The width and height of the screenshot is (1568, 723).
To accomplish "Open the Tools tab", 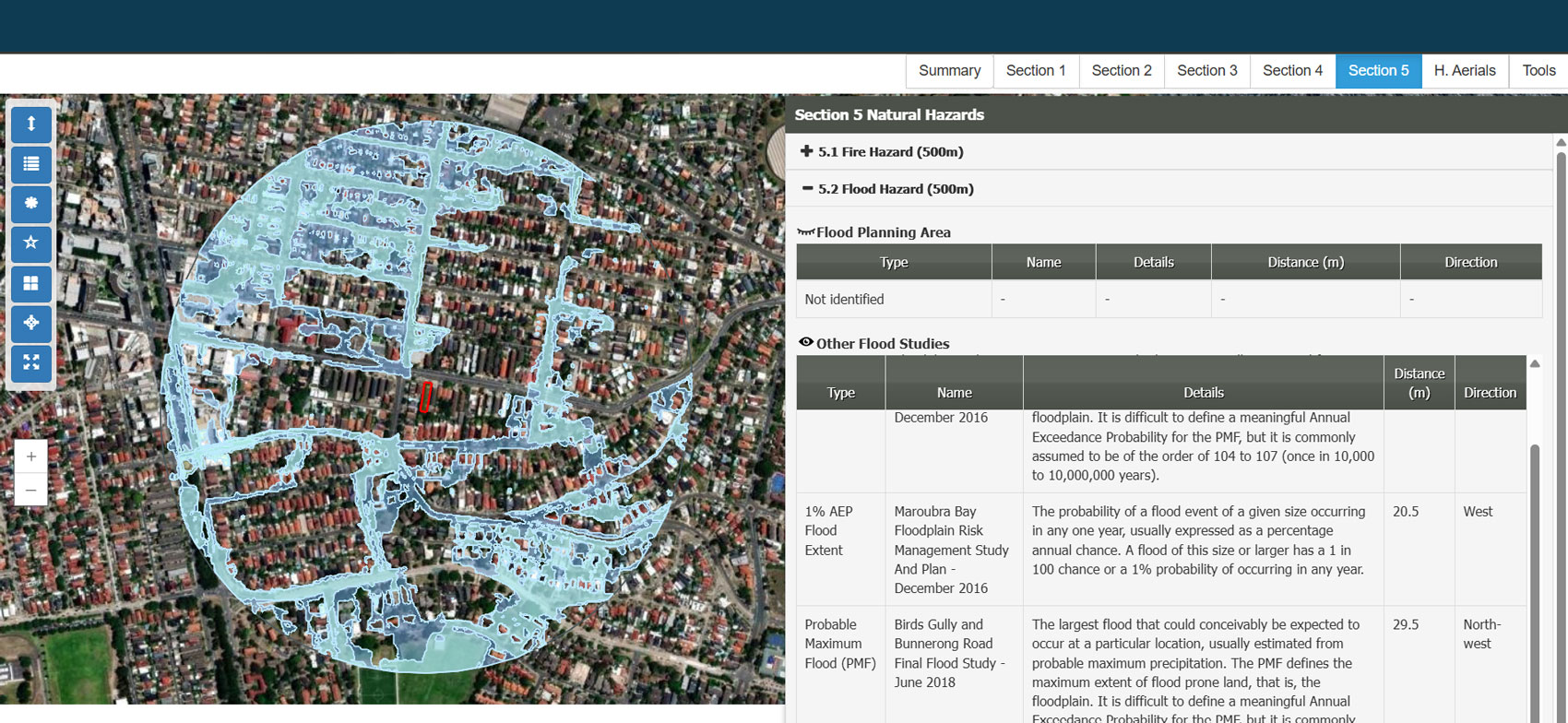I will (1538, 71).
